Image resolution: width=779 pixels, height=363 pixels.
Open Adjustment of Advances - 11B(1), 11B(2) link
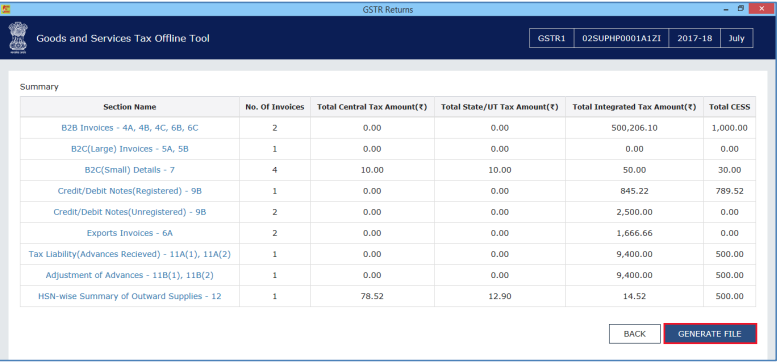(x=130, y=275)
